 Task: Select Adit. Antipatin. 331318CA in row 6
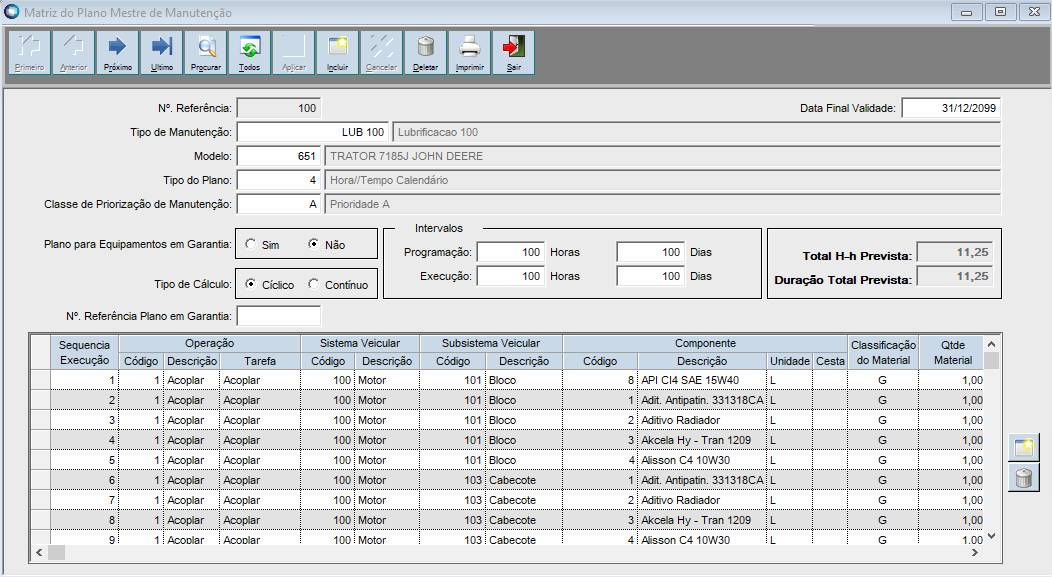702,480
